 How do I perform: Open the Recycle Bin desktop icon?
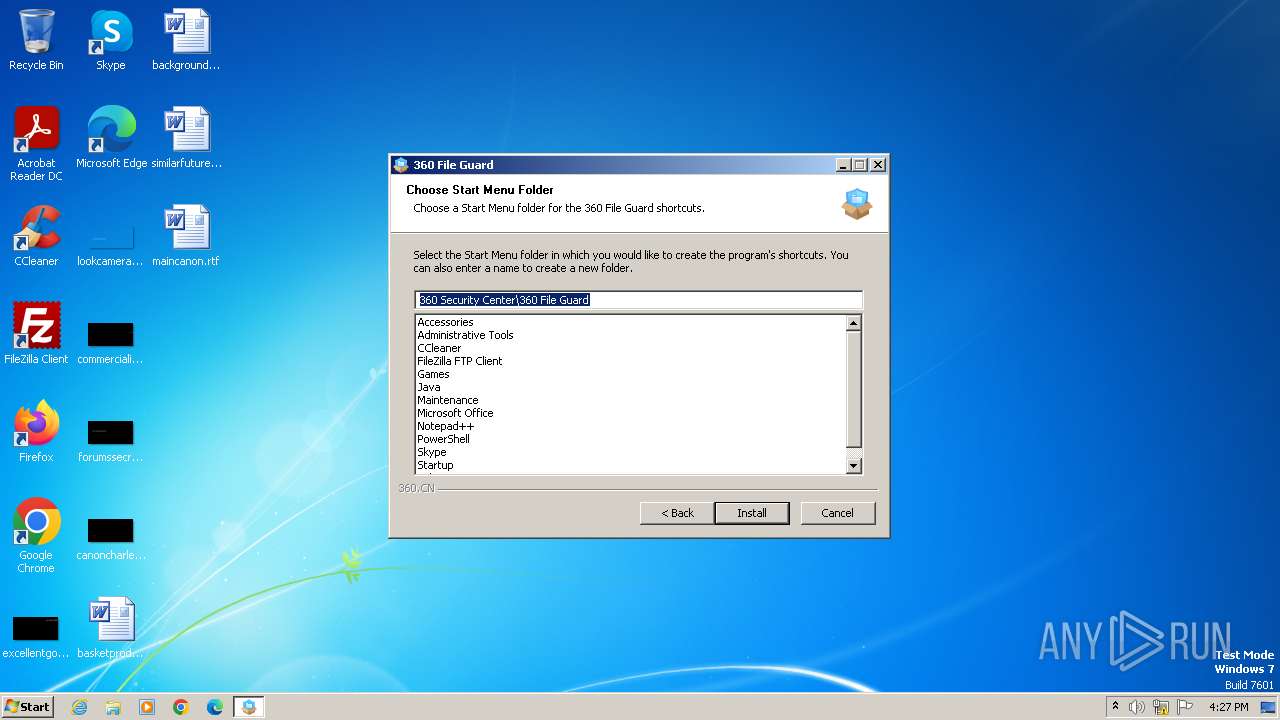point(36,40)
